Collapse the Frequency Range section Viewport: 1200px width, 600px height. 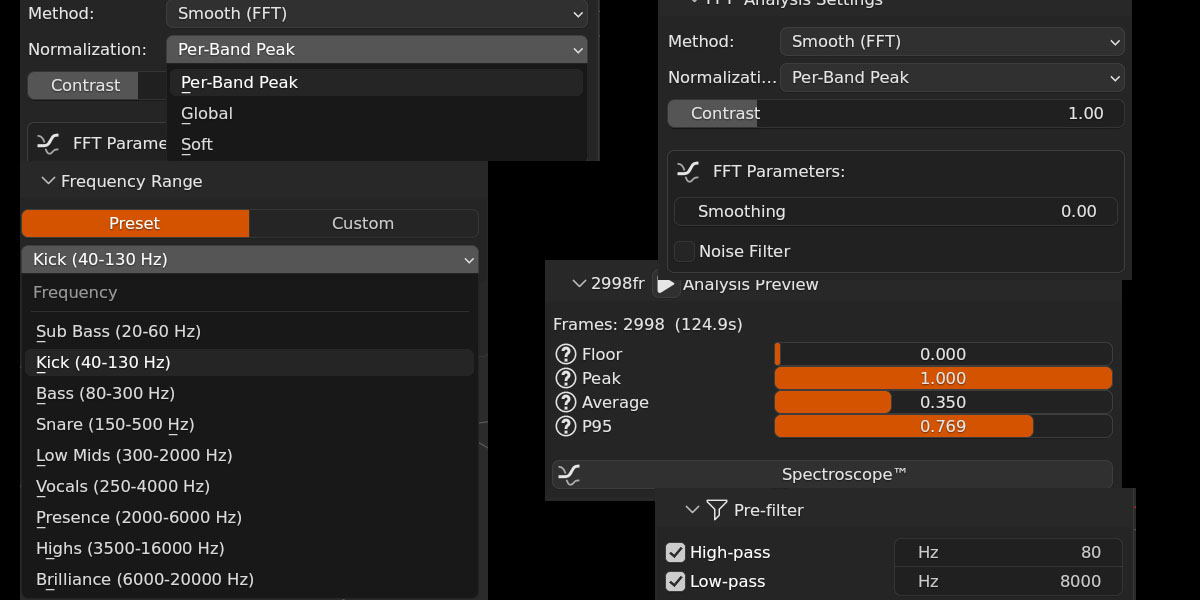48,181
